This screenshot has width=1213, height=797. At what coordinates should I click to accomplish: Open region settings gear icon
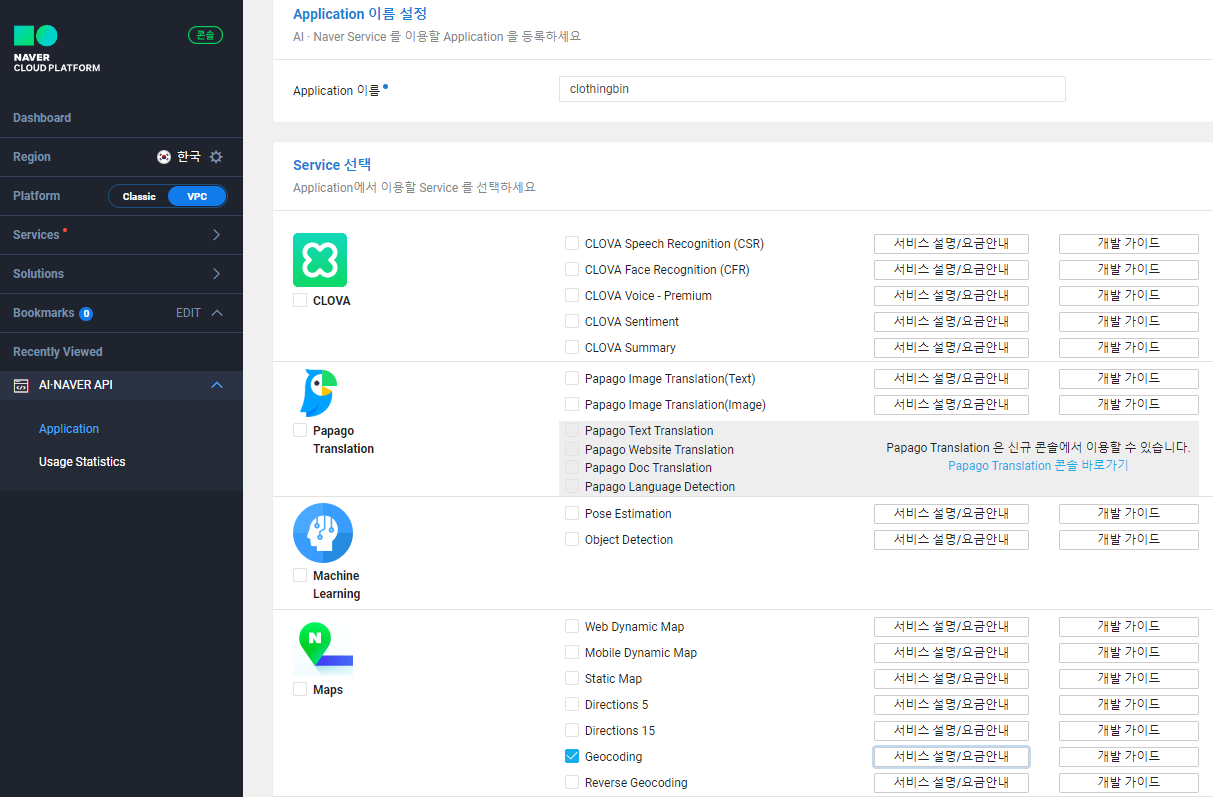(216, 157)
